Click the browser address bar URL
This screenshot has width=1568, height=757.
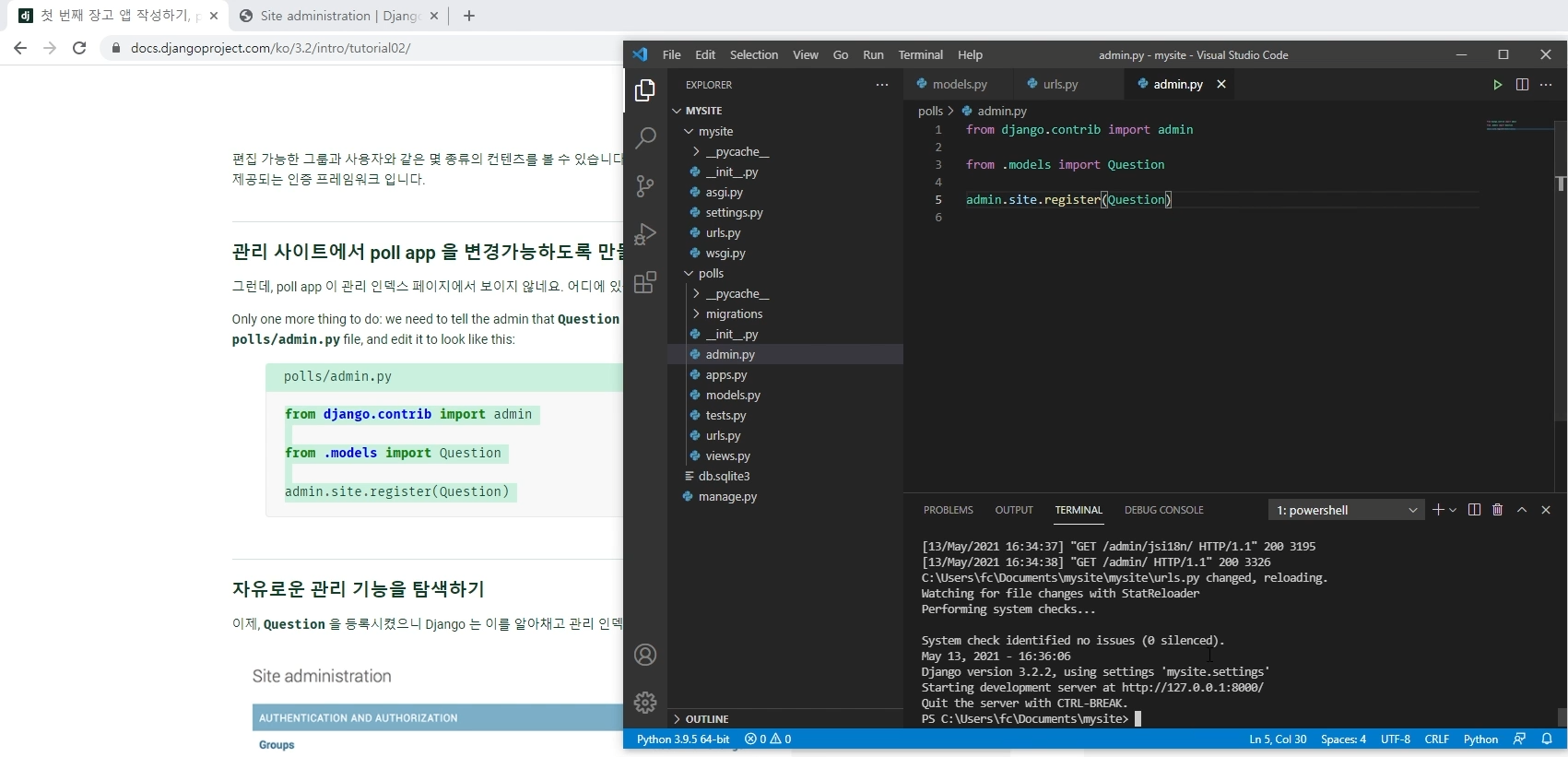pyautogui.click(x=270, y=48)
